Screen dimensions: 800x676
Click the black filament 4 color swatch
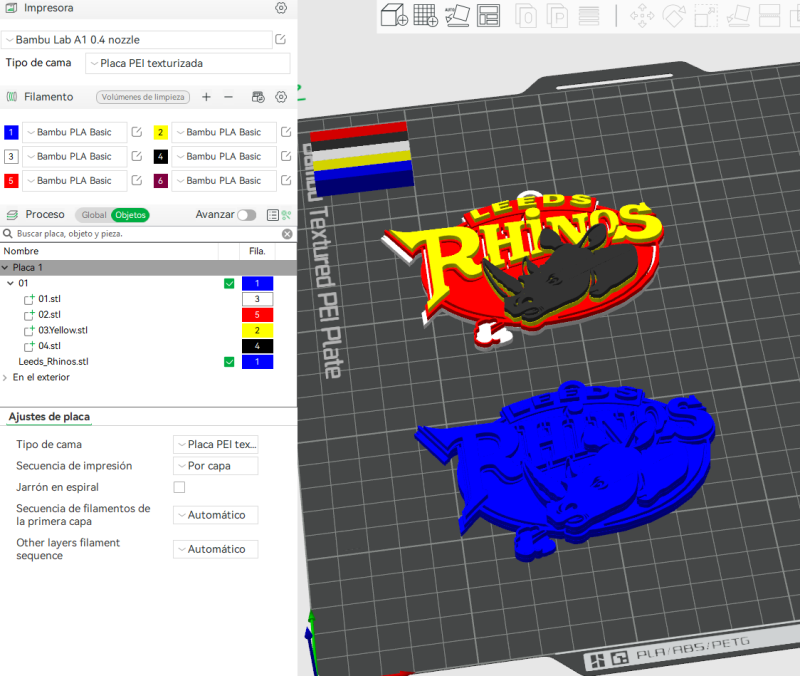(161, 157)
